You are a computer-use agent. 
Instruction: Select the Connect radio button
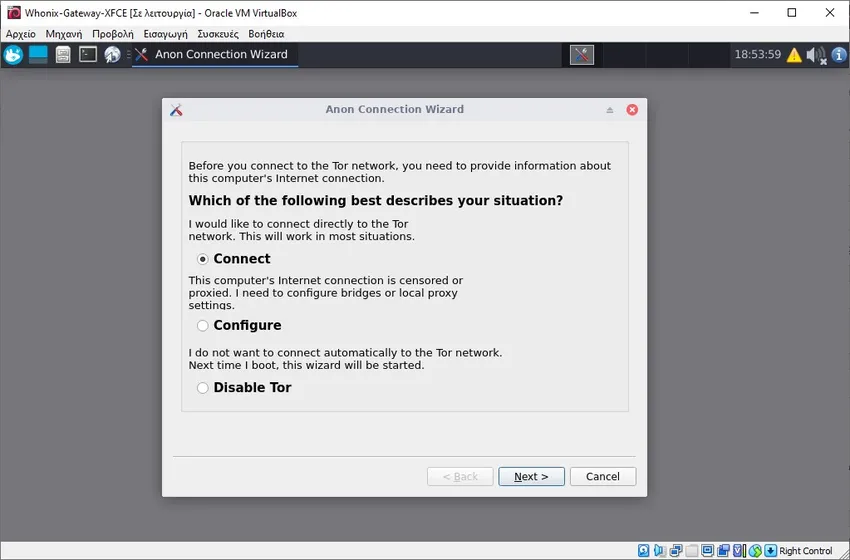pyautogui.click(x=202, y=259)
